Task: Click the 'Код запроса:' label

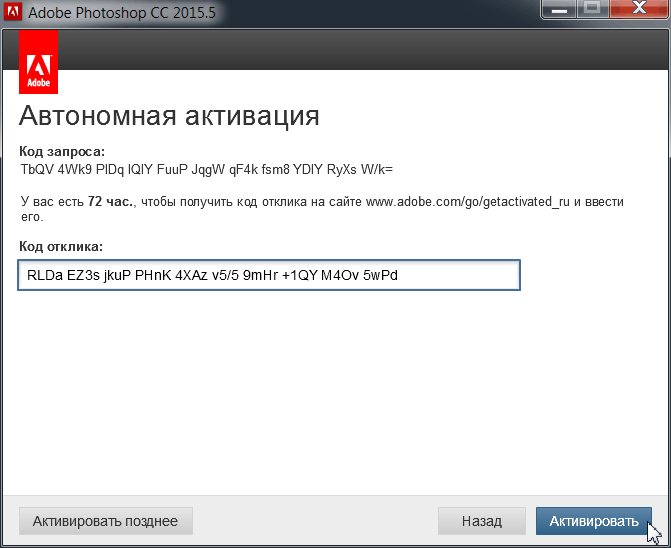Action: pyautogui.click(x=62, y=151)
